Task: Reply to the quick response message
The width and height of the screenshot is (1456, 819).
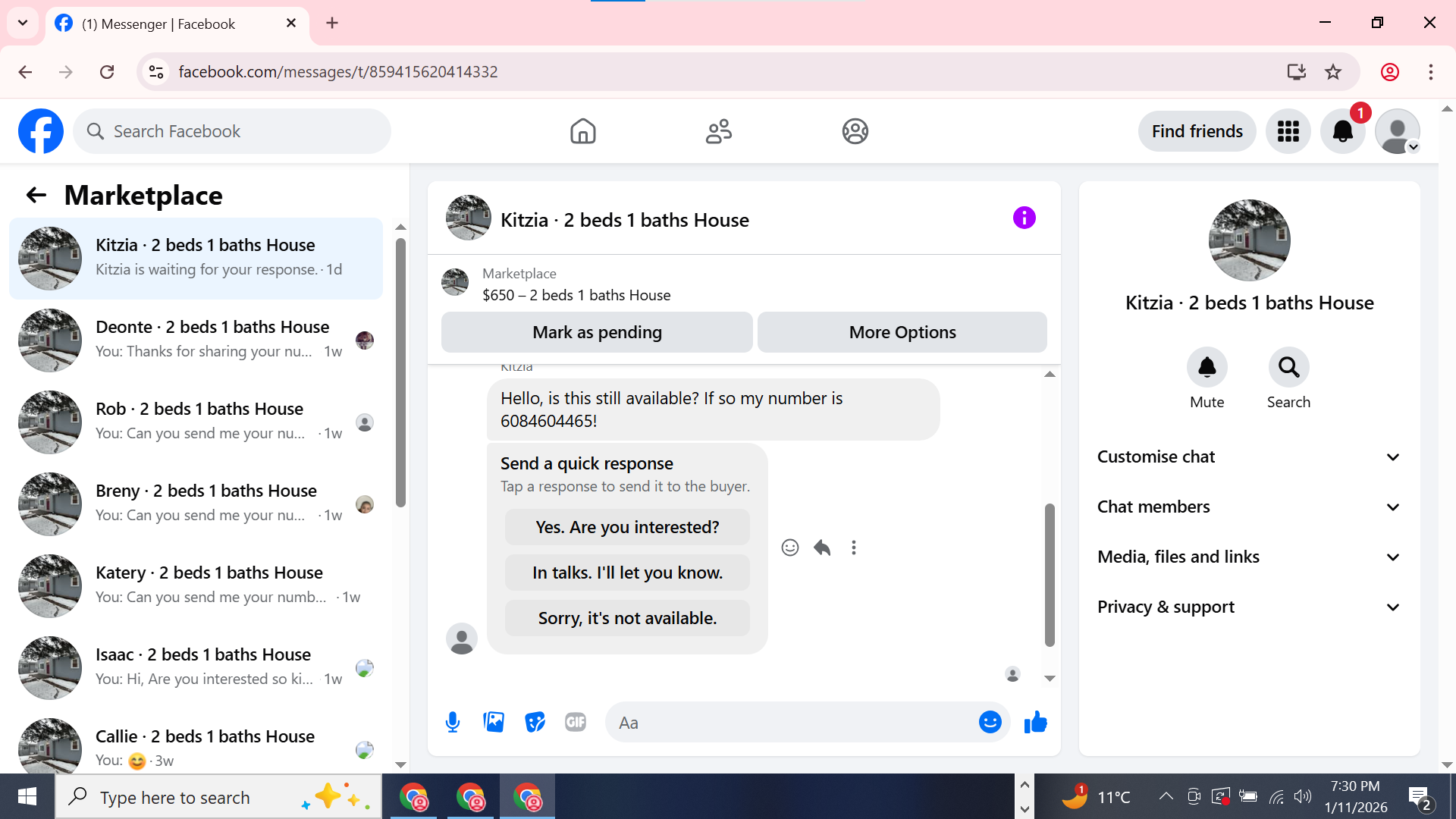Action: pyautogui.click(x=822, y=548)
